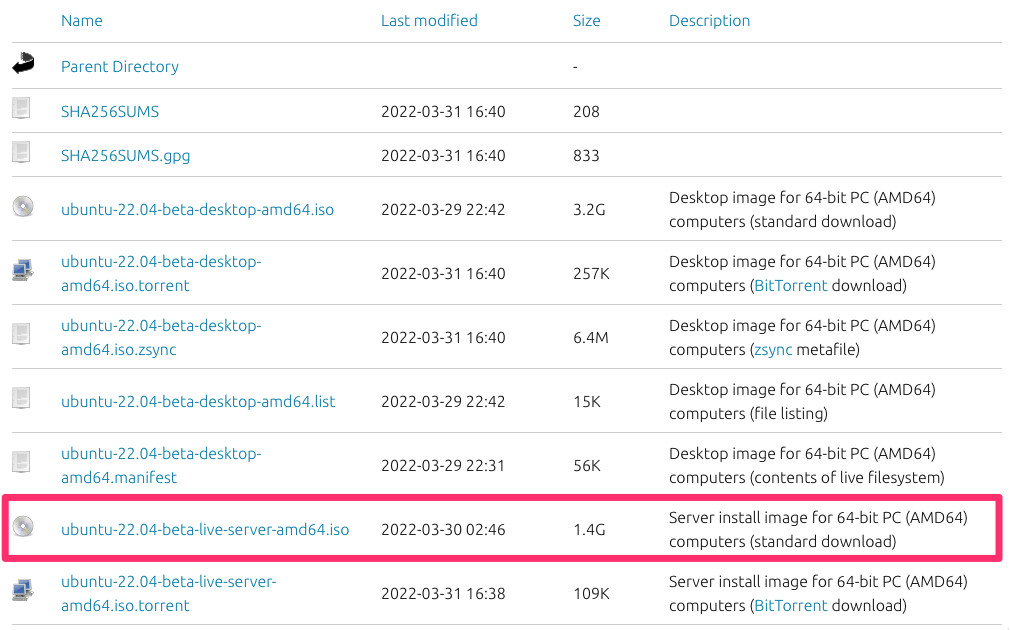Click the computer icon for live-server-amd64.iso.torrent

[23, 590]
